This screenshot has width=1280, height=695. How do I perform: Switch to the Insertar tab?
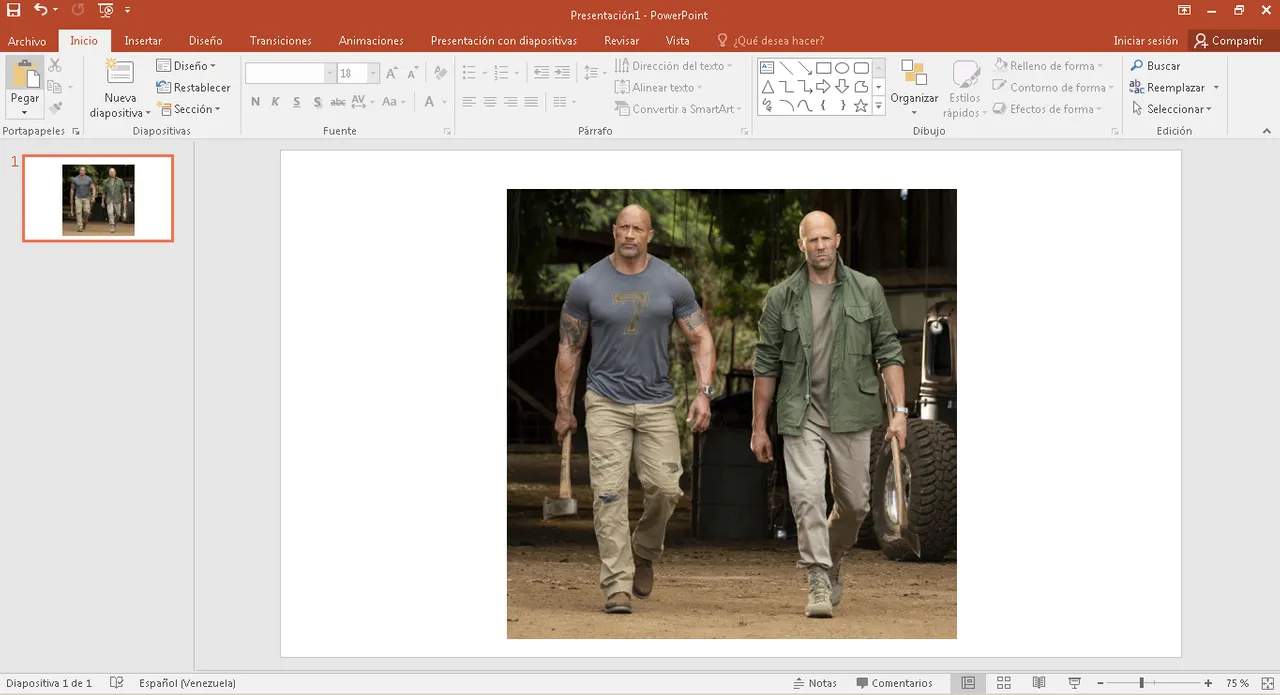[143, 41]
